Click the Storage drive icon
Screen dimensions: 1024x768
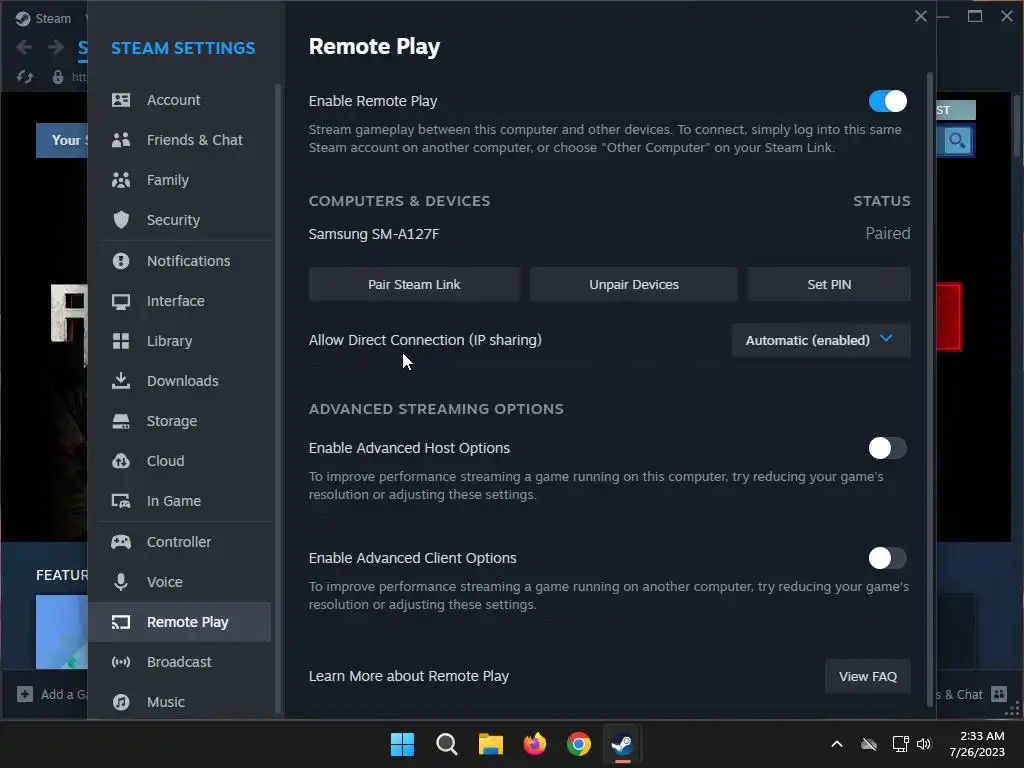click(121, 421)
